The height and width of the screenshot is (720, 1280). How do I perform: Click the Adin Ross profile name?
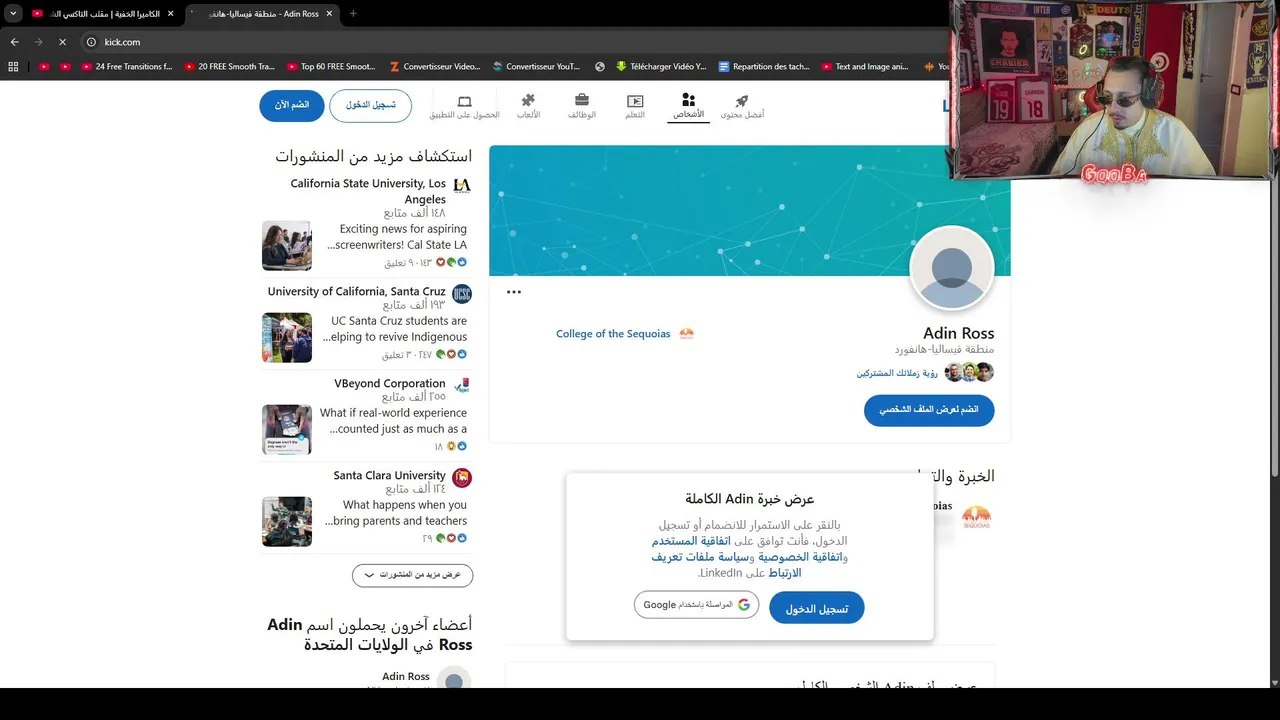click(958, 333)
